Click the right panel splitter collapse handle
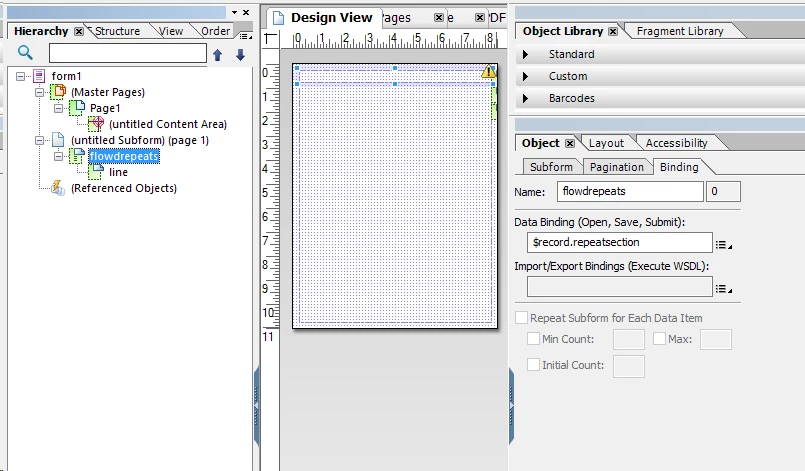The width and height of the screenshot is (805, 471). point(511,406)
